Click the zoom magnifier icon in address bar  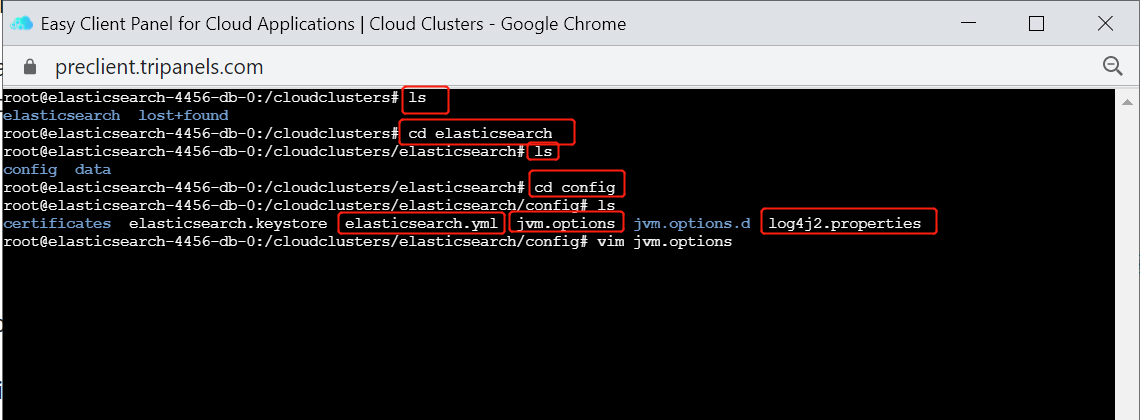click(1113, 67)
